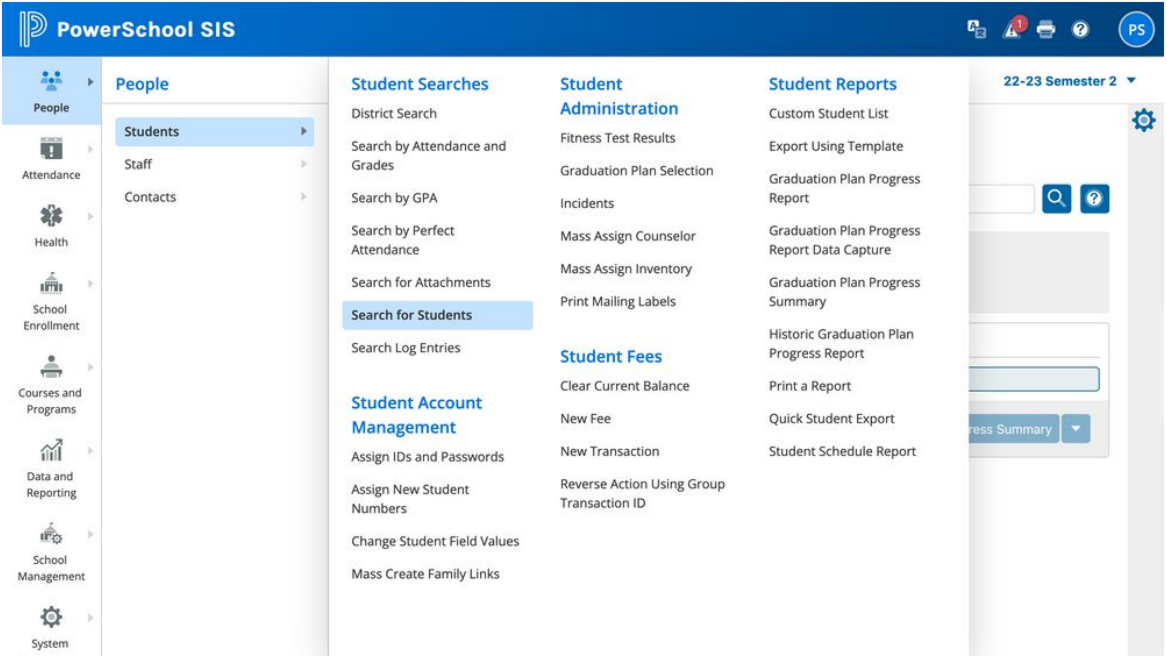
Task: Open the Quick Student Export link
Action: [831, 419]
